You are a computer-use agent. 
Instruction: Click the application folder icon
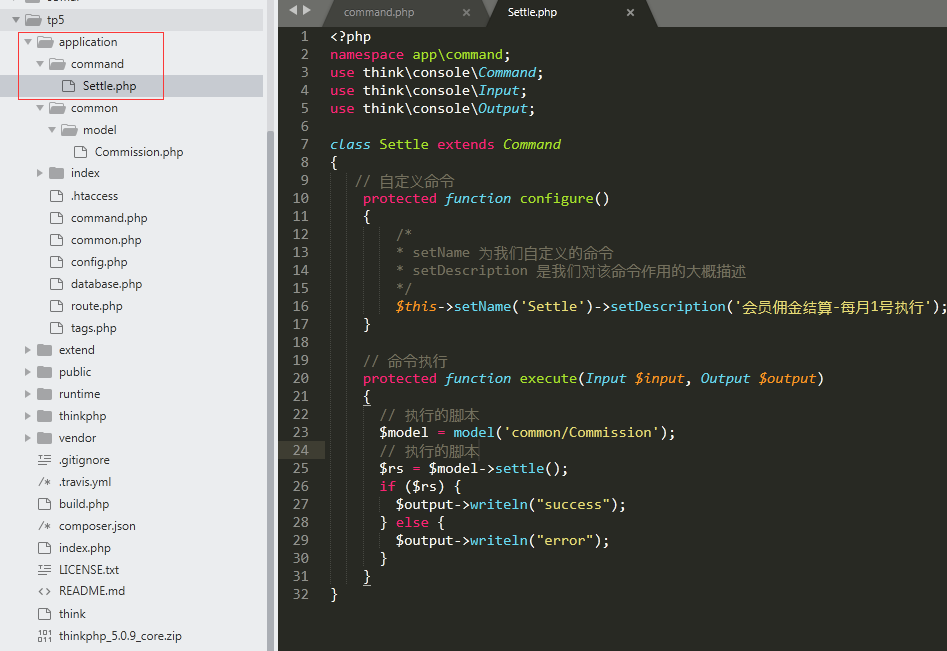pos(45,42)
